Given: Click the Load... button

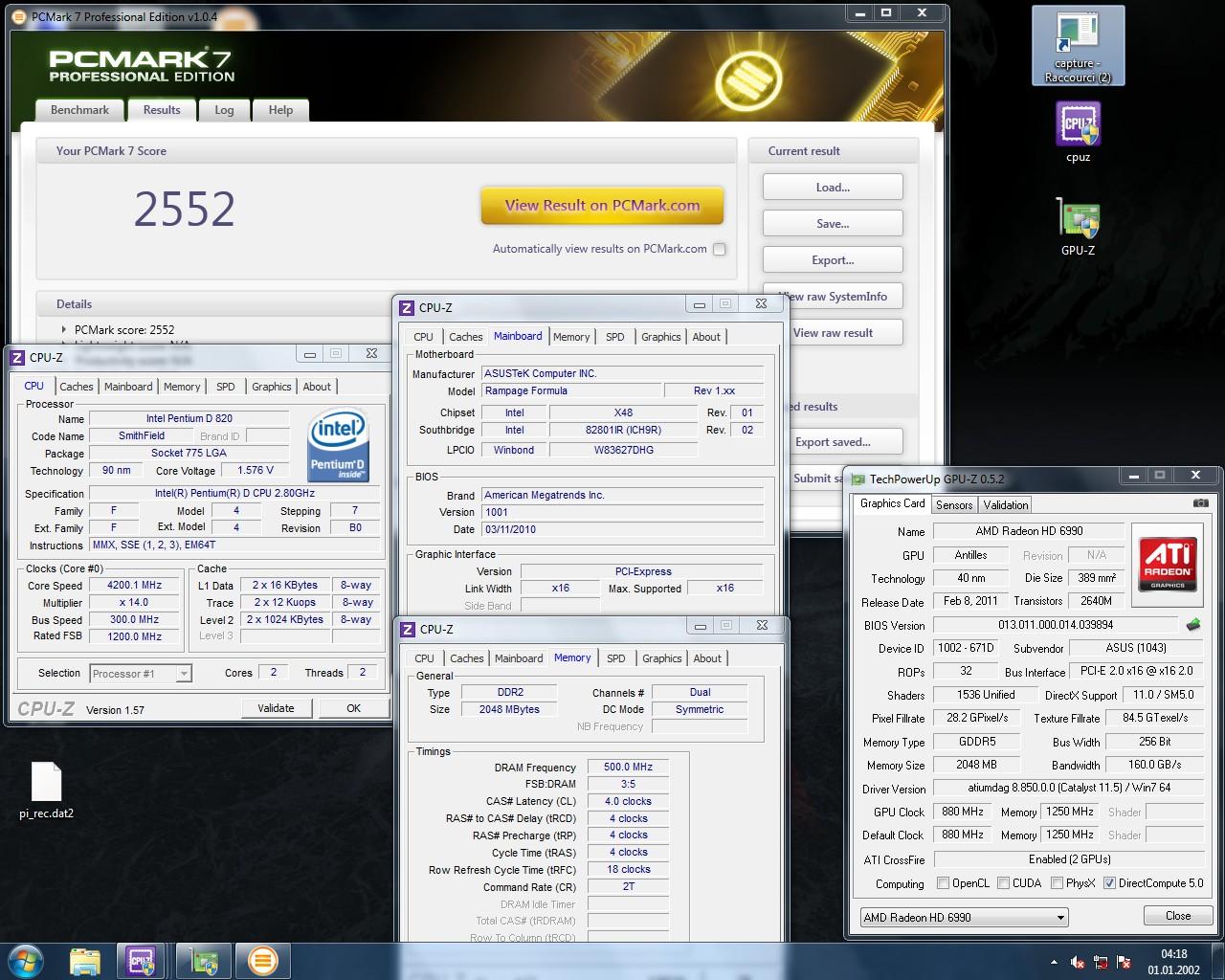Looking at the screenshot, I should click(833, 188).
